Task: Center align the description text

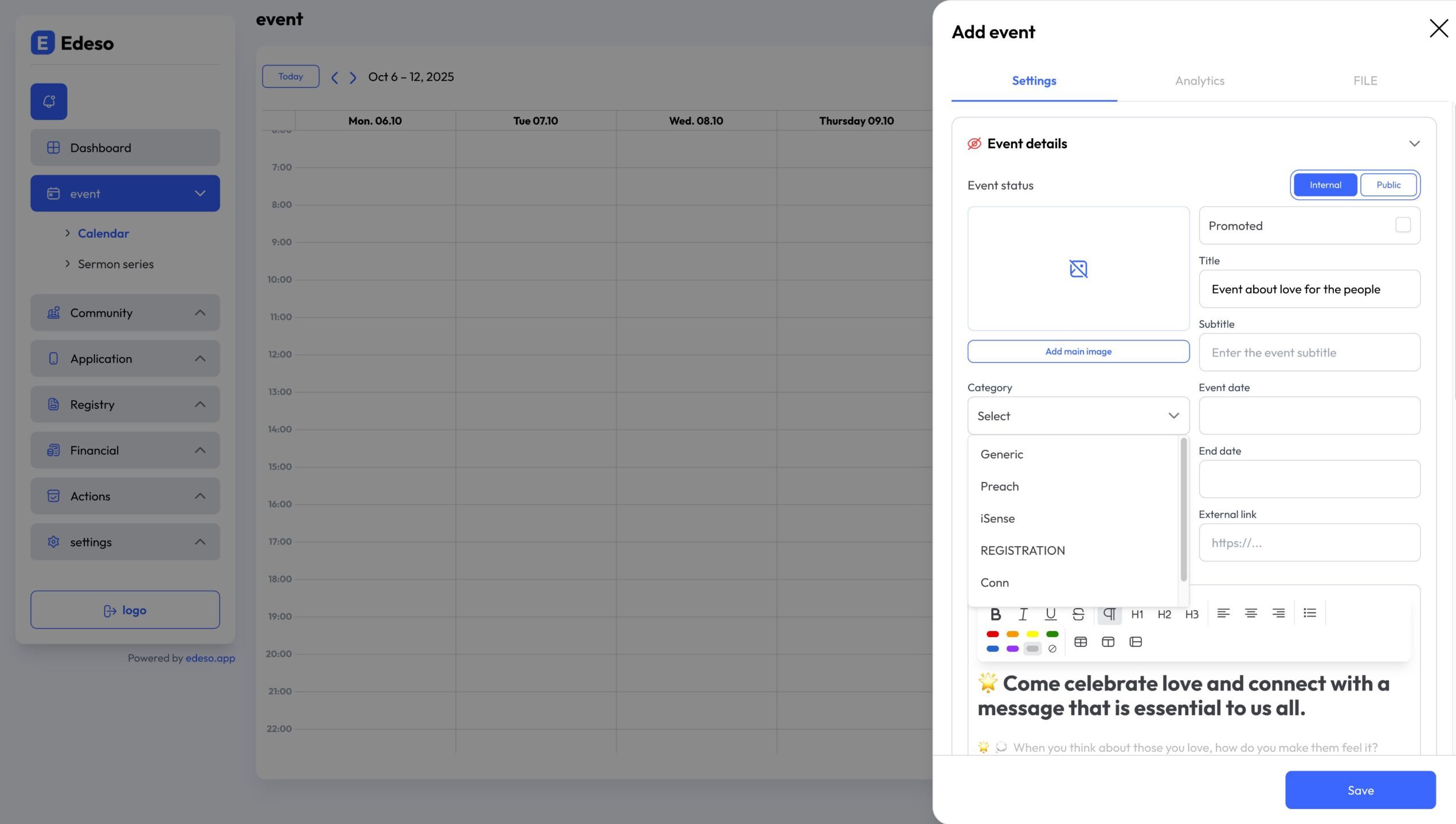Action: click(1251, 613)
